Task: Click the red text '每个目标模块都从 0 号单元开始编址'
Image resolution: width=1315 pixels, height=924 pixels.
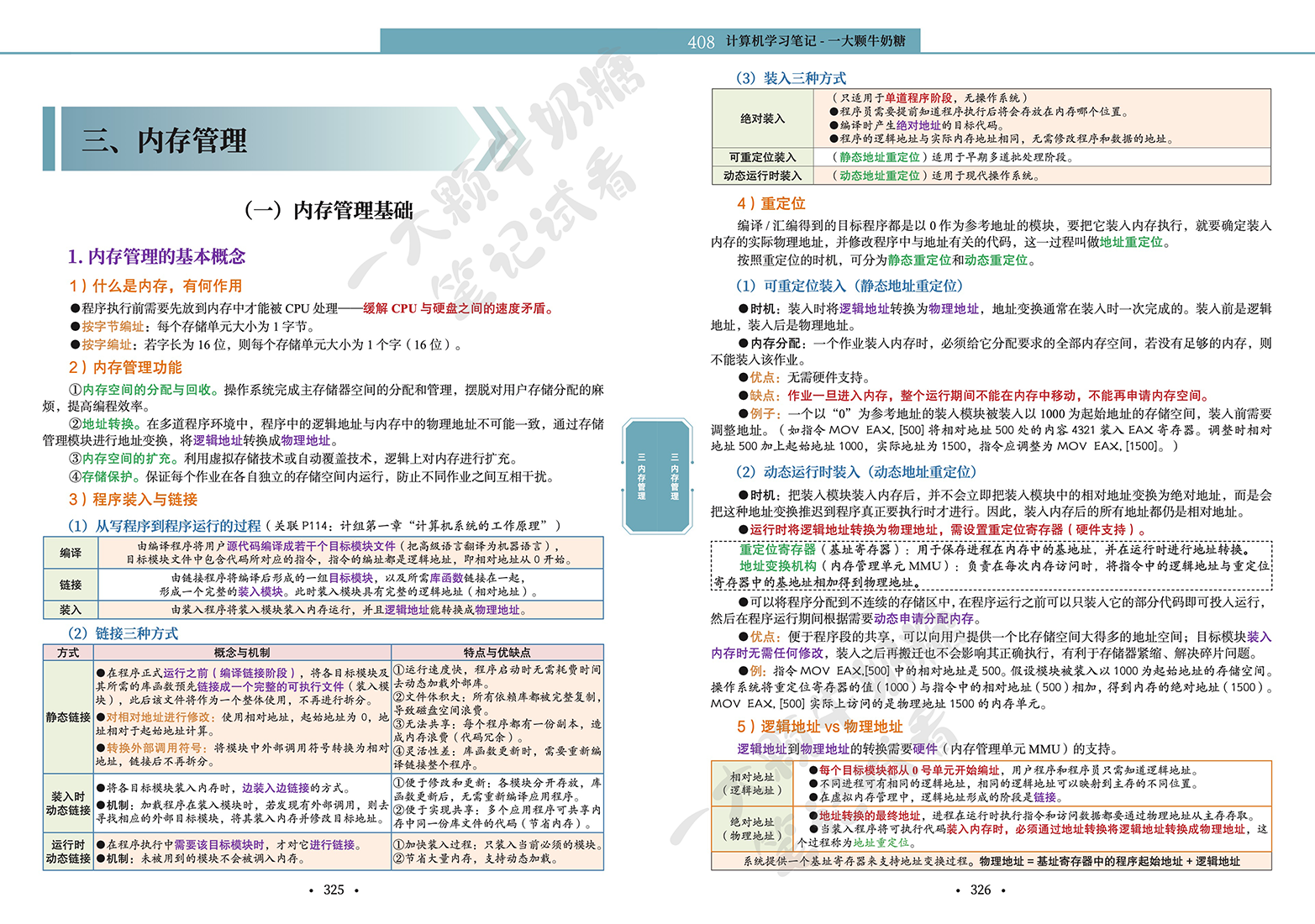Action: pyautogui.click(x=909, y=770)
